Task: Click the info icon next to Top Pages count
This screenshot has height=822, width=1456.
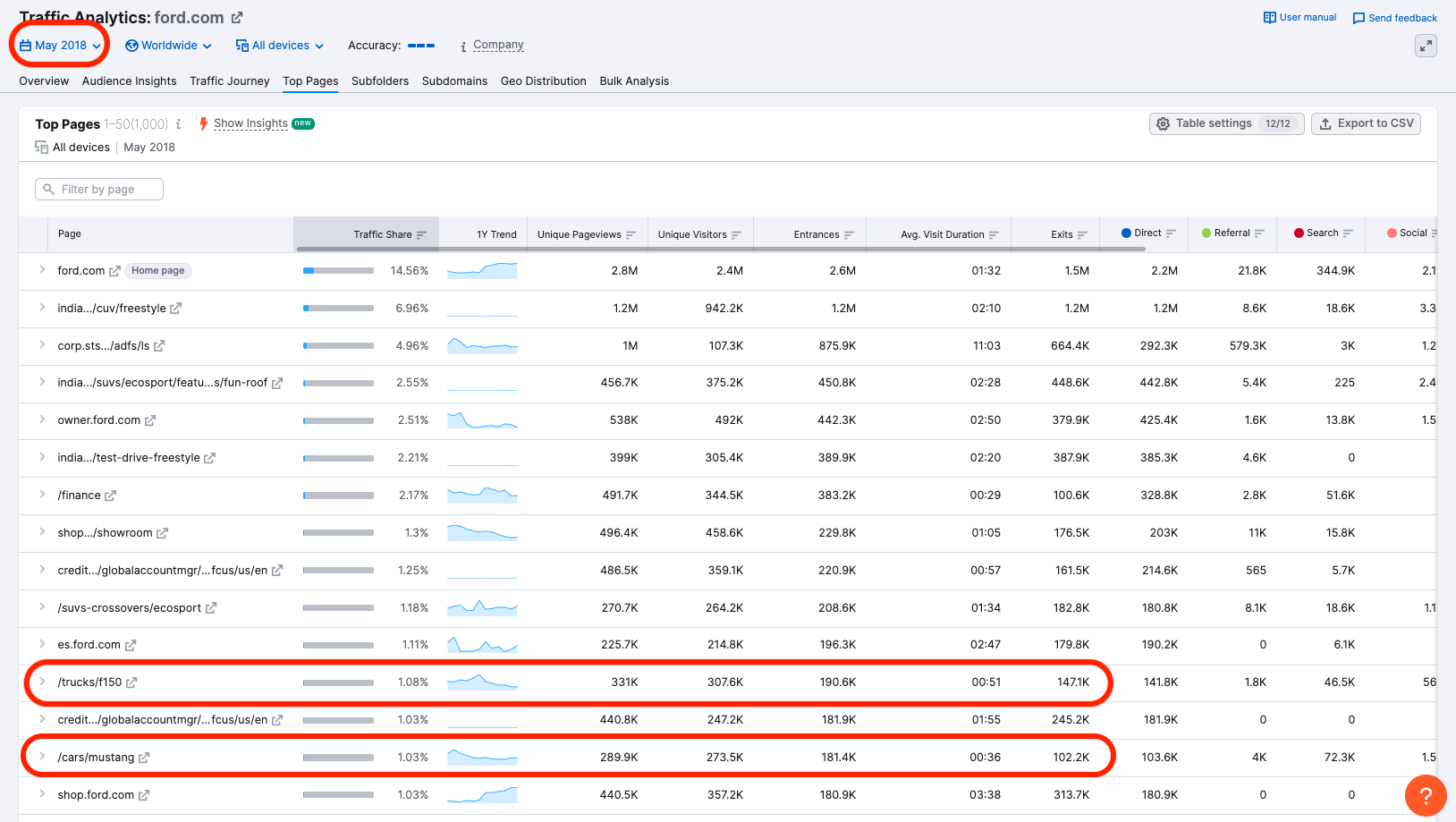Action: pyautogui.click(x=179, y=124)
